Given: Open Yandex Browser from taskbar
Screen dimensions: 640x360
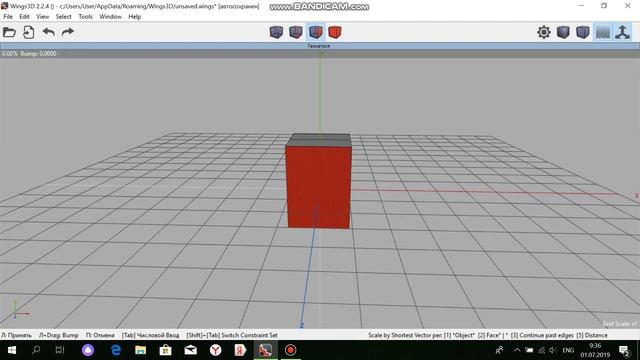Looking at the screenshot, I should click(x=216, y=350).
